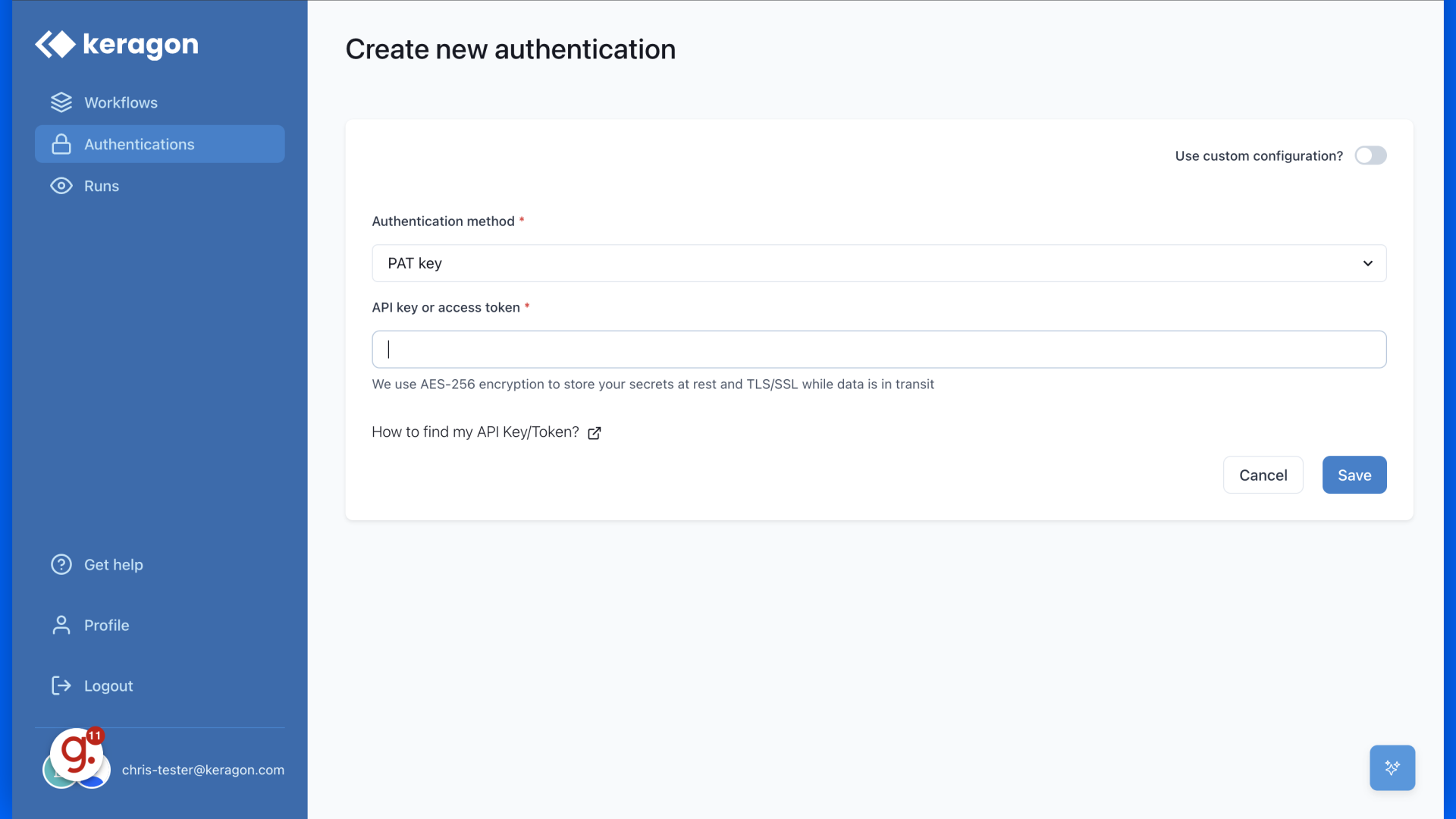Image resolution: width=1456 pixels, height=819 pixels.
Task: Click the Keragon logo
Action: pyautogui.click(x=116, y=45)
